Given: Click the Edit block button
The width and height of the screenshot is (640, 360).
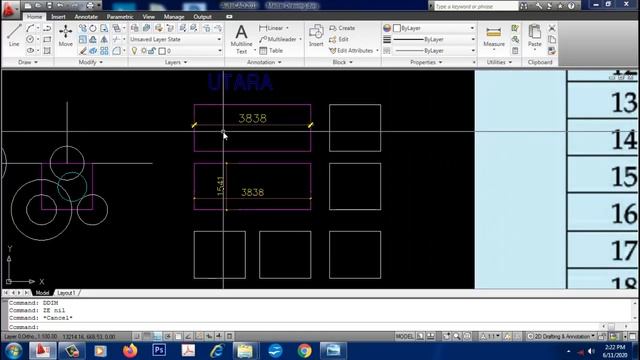Looking at the screenshot, I should tap(339, 40).
